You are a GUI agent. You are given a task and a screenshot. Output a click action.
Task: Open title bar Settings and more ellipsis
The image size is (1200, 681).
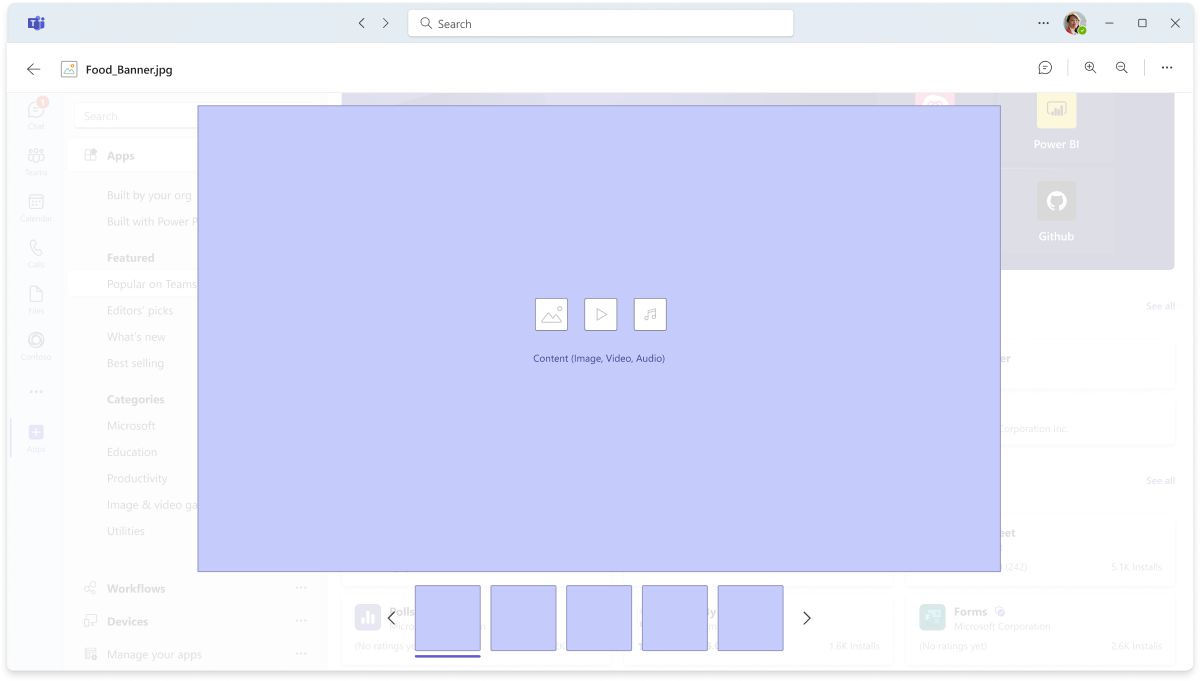pyautogui.click(x=1043, y=23)
